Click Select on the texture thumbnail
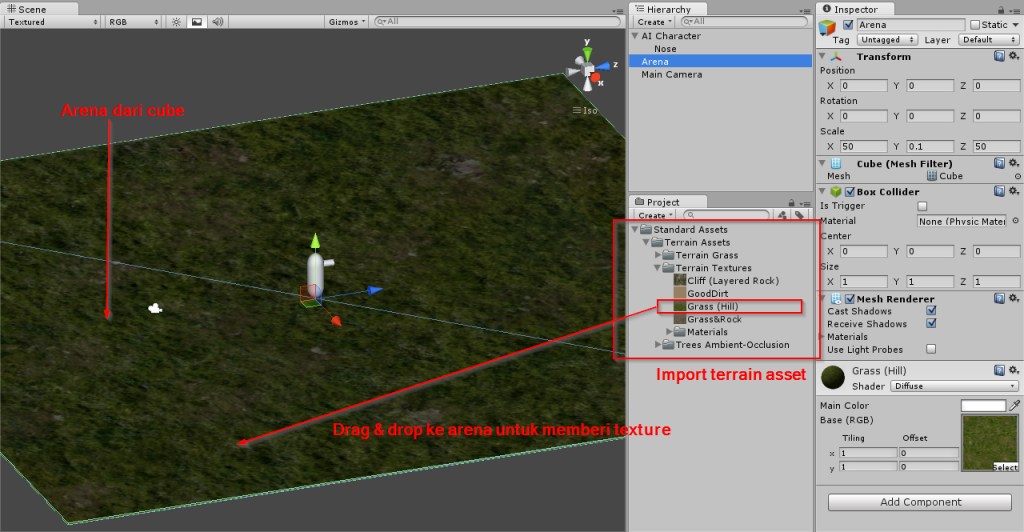Screen dimensions: 1024x532 (x=1004, y=467)
